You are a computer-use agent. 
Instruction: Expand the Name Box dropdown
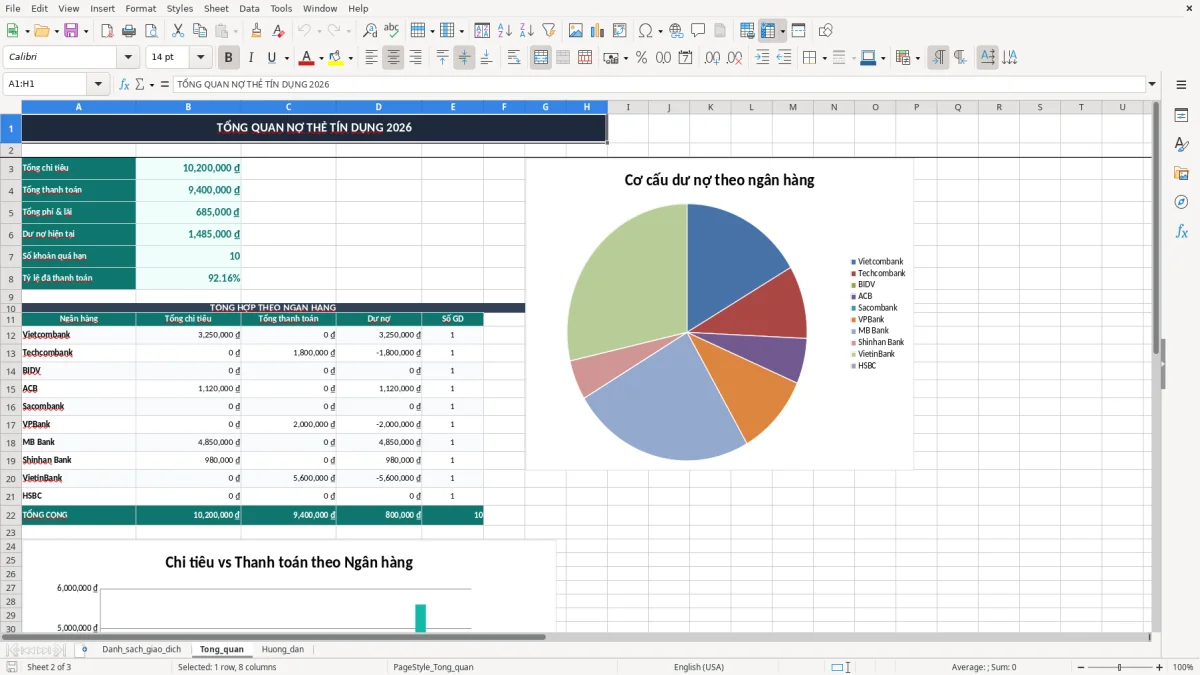(98, 84)
